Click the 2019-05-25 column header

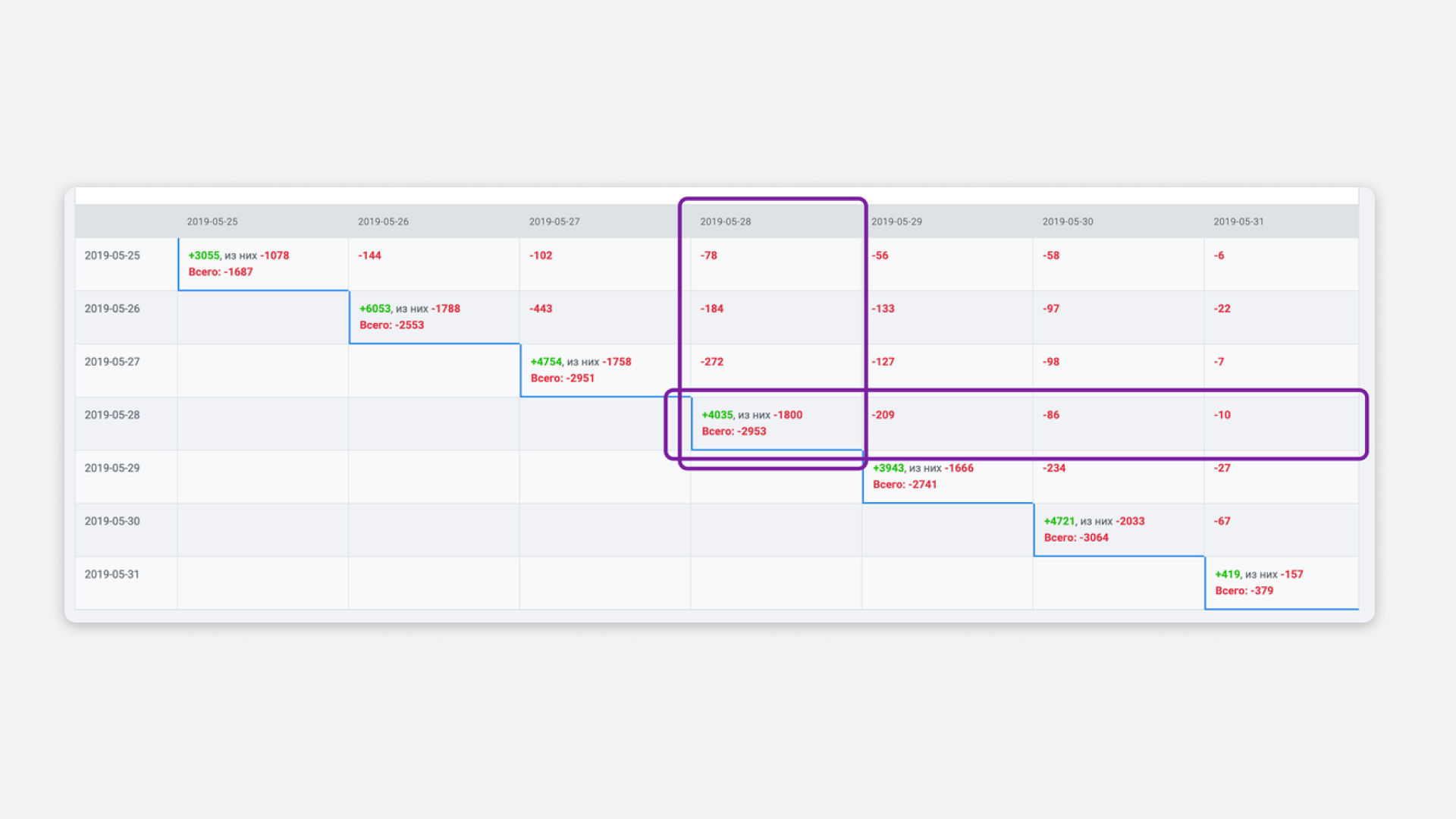click(x=212, y=221)
